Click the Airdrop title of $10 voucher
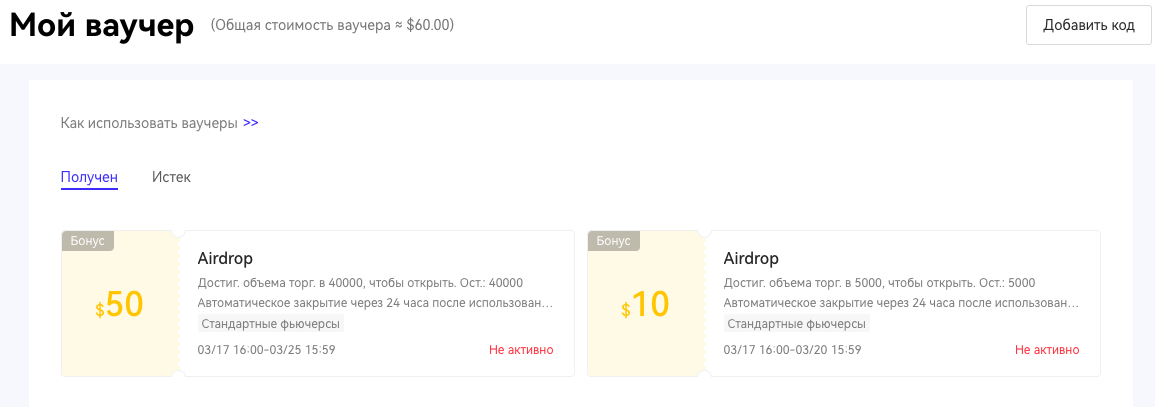Screen dimensions: 1155x407 (x=750, y=259)
